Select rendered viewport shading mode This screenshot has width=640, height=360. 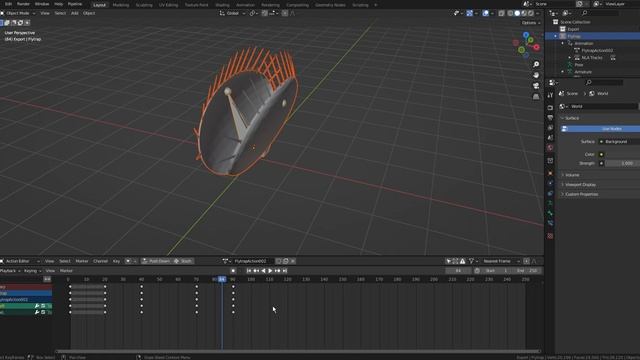pyautogui.click(x=531, y=13)
